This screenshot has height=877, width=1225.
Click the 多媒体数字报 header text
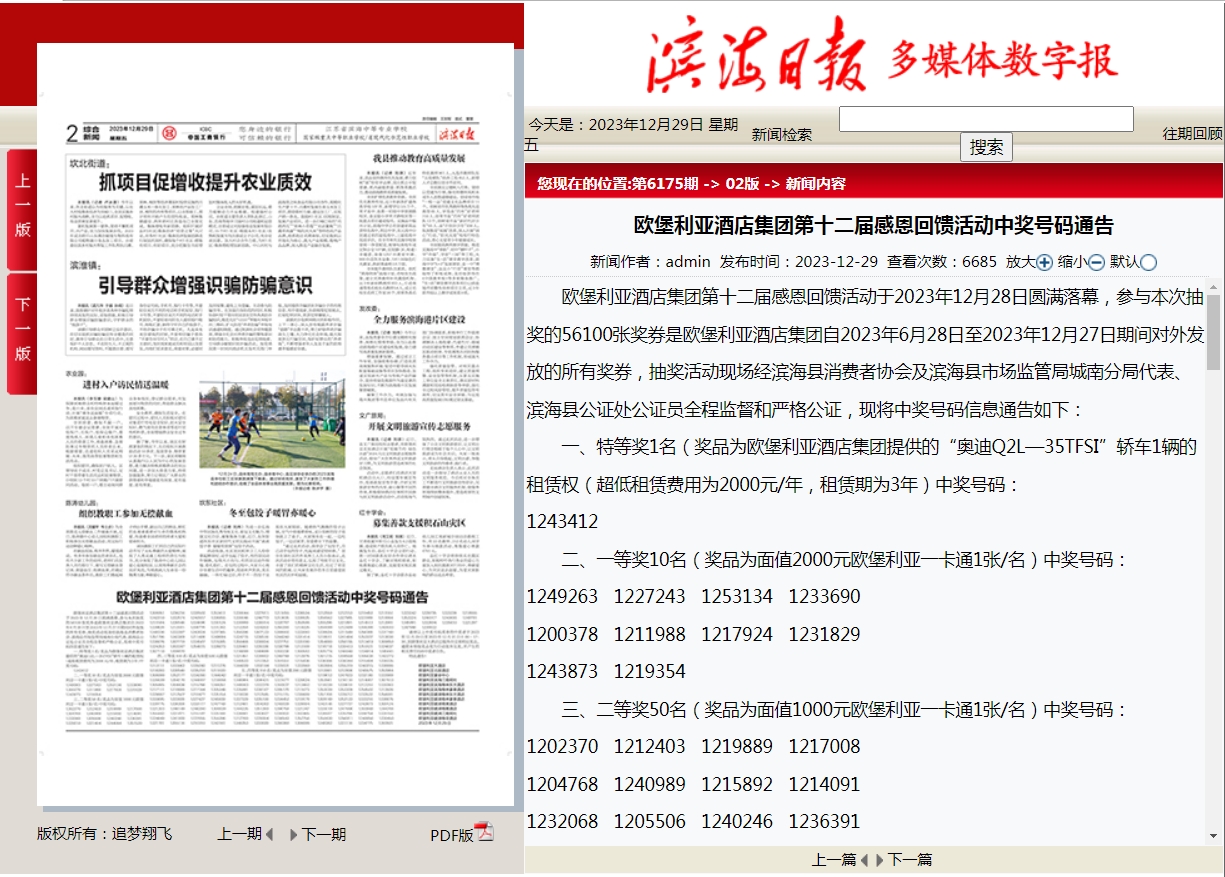1002,61
